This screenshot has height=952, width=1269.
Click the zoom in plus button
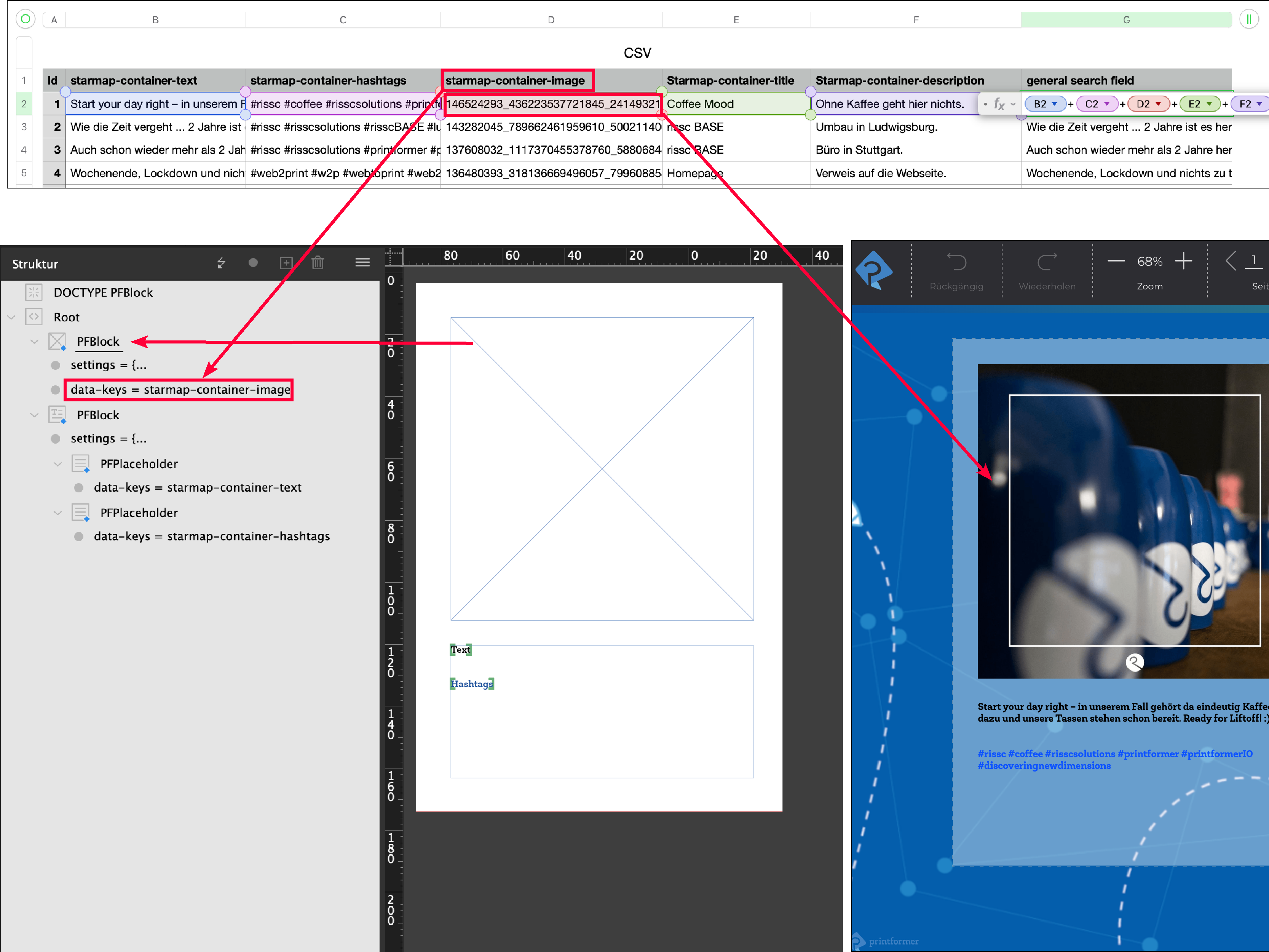coord(1183,262)
